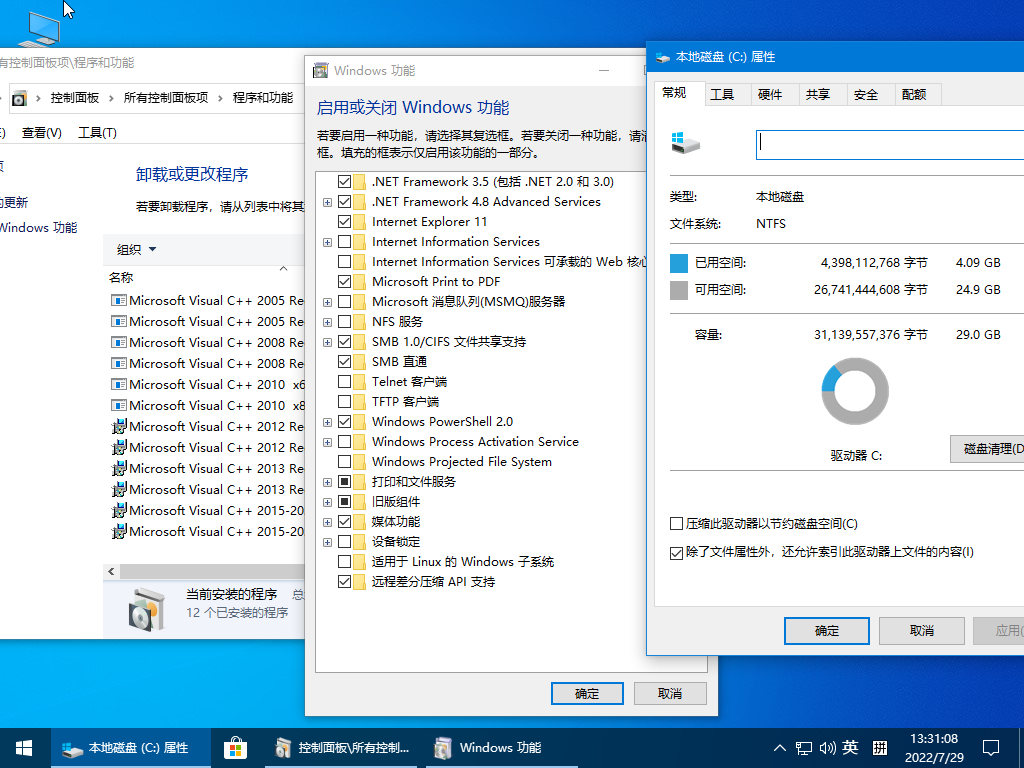Click the volume label input field
This screenshot has width=1024, height=768.
[x=888, y=144]
